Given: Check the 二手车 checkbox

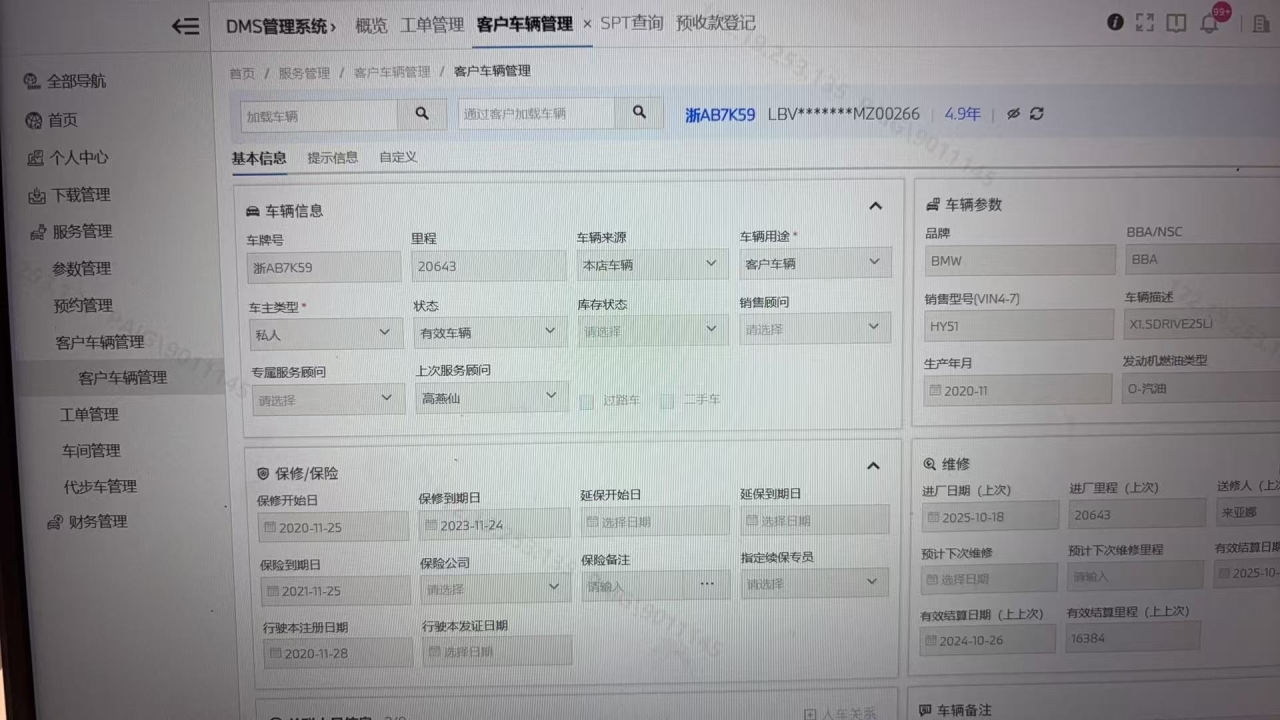Looking at the screenshot, I should pos(667,401).
